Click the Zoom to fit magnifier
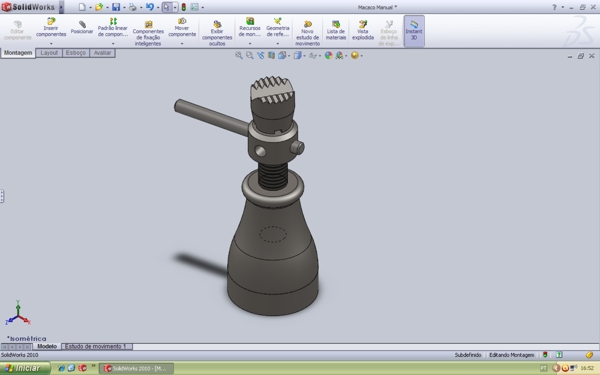Viewport: 600px width, 375px height. [x=239, y=55]
